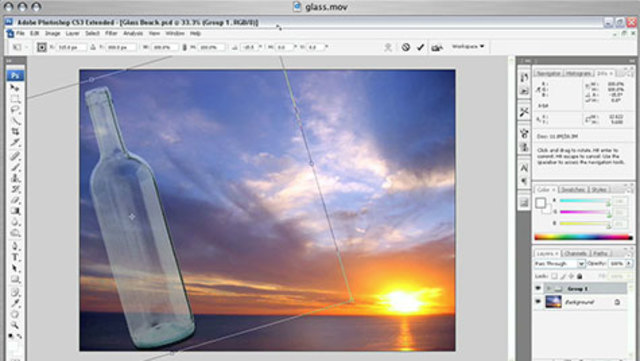Screen dimensions: 640x361
Task: Hide the Background layer
Action: tap(538, 302)
